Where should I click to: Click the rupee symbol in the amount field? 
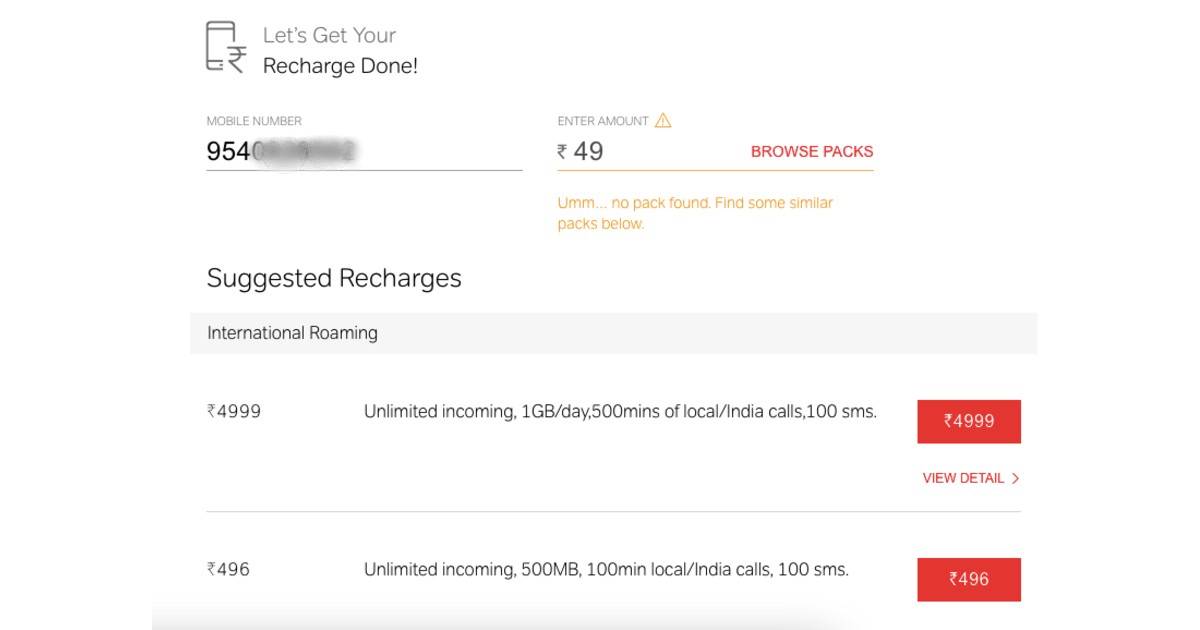click(563, 151)
